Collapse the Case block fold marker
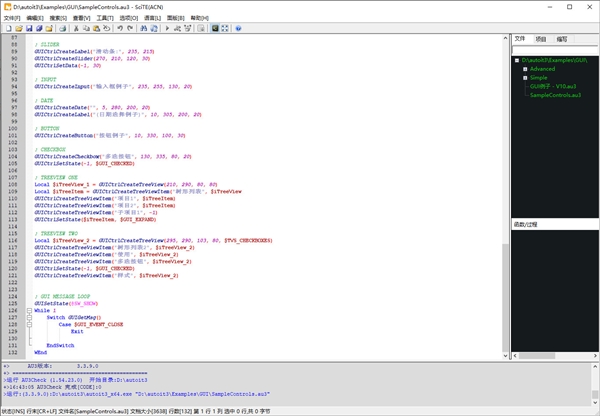The image size is (600, 416). [x=29, y=324]
